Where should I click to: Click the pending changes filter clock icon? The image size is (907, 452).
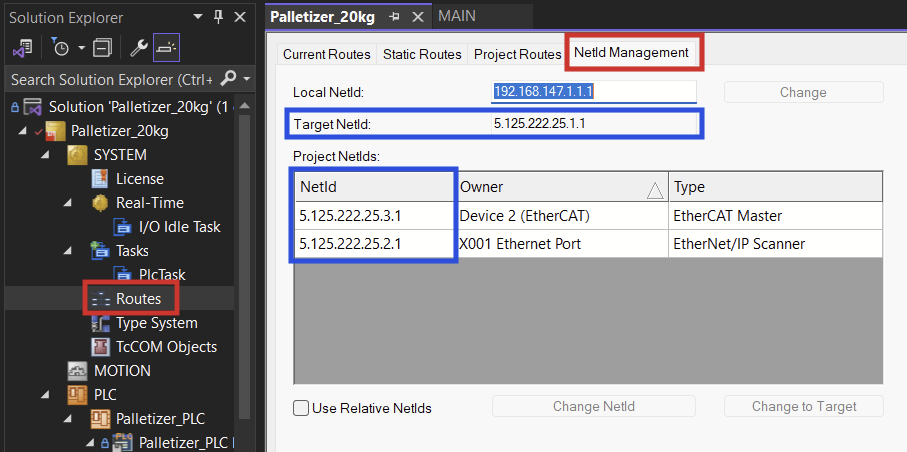(x=60, y=48)
